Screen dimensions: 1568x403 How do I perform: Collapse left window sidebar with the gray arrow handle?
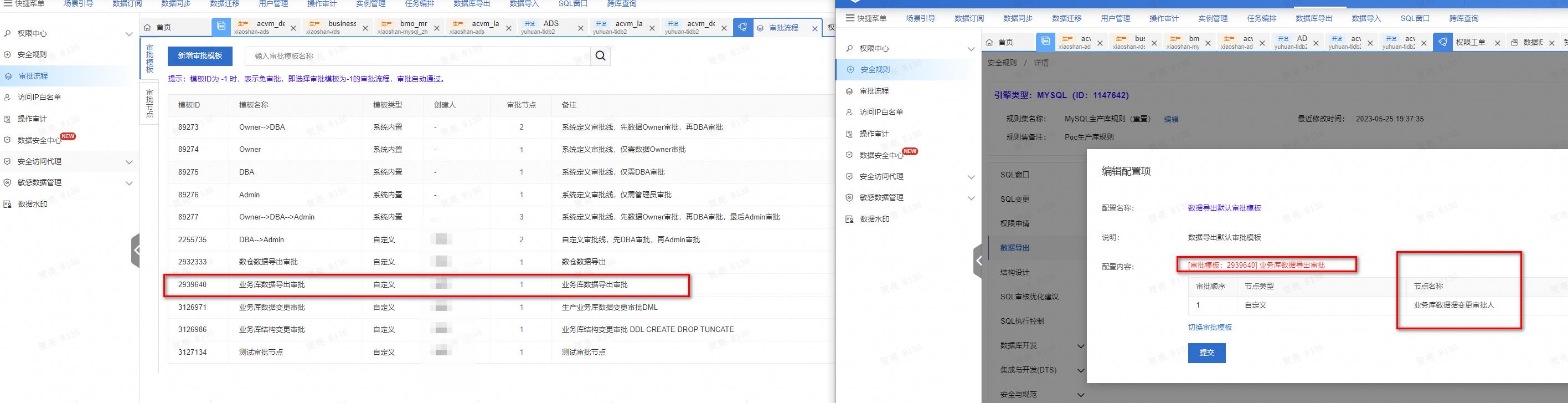136,250
